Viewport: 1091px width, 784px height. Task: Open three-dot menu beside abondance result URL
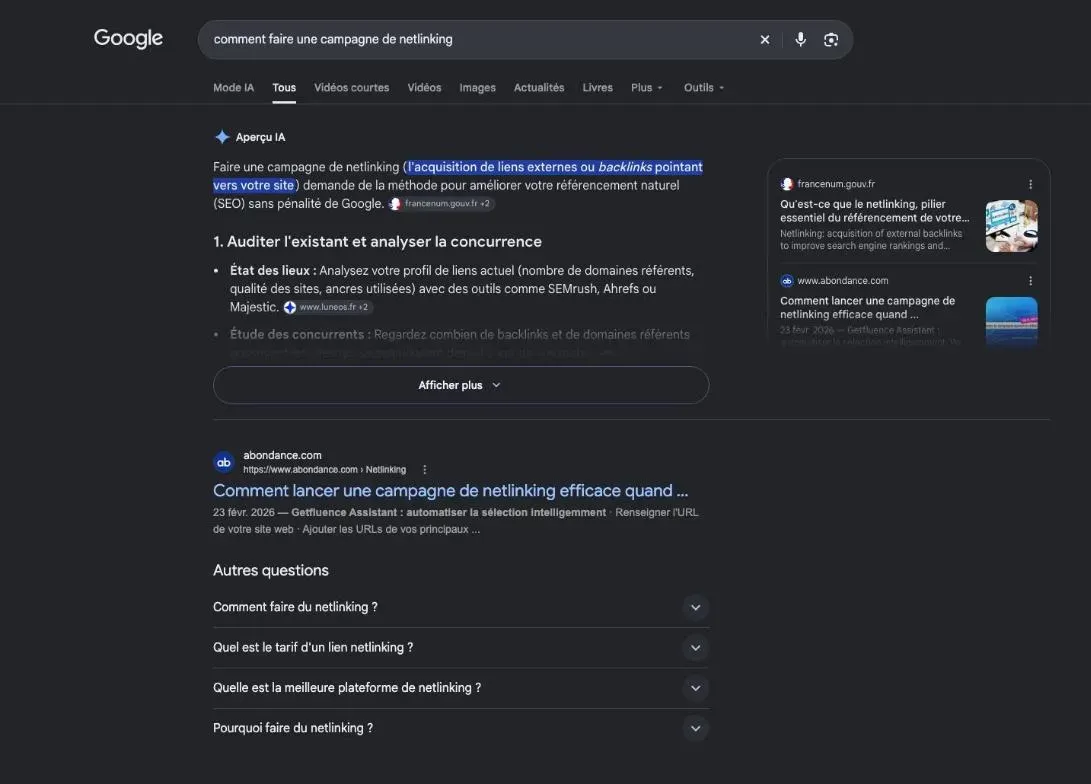[x=424, y=470]
